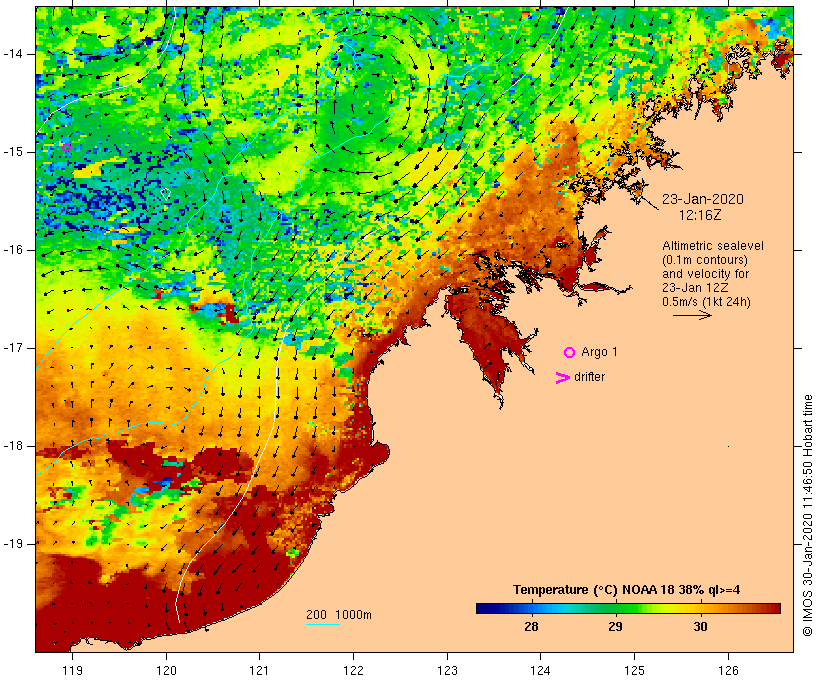Click the text 'Altimetric sealevel'
The width and height of the screenshot is (820, 680).
[x=713, y=246]
